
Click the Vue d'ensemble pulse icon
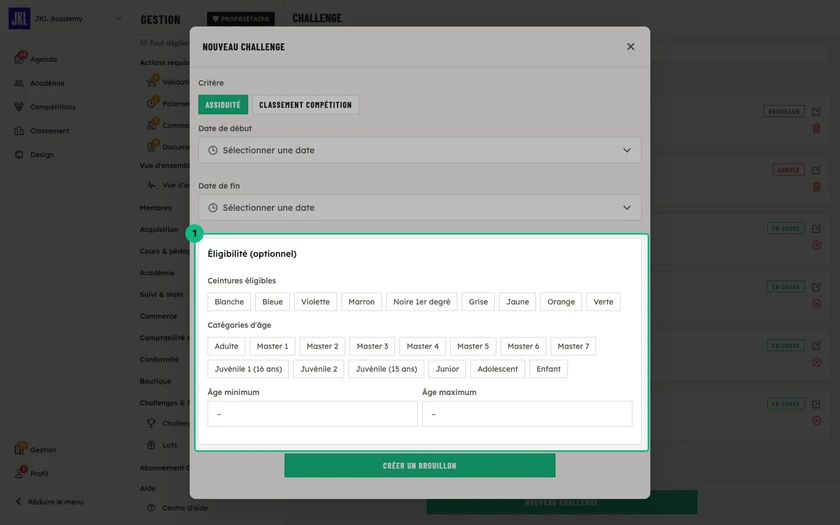point(152,185)
